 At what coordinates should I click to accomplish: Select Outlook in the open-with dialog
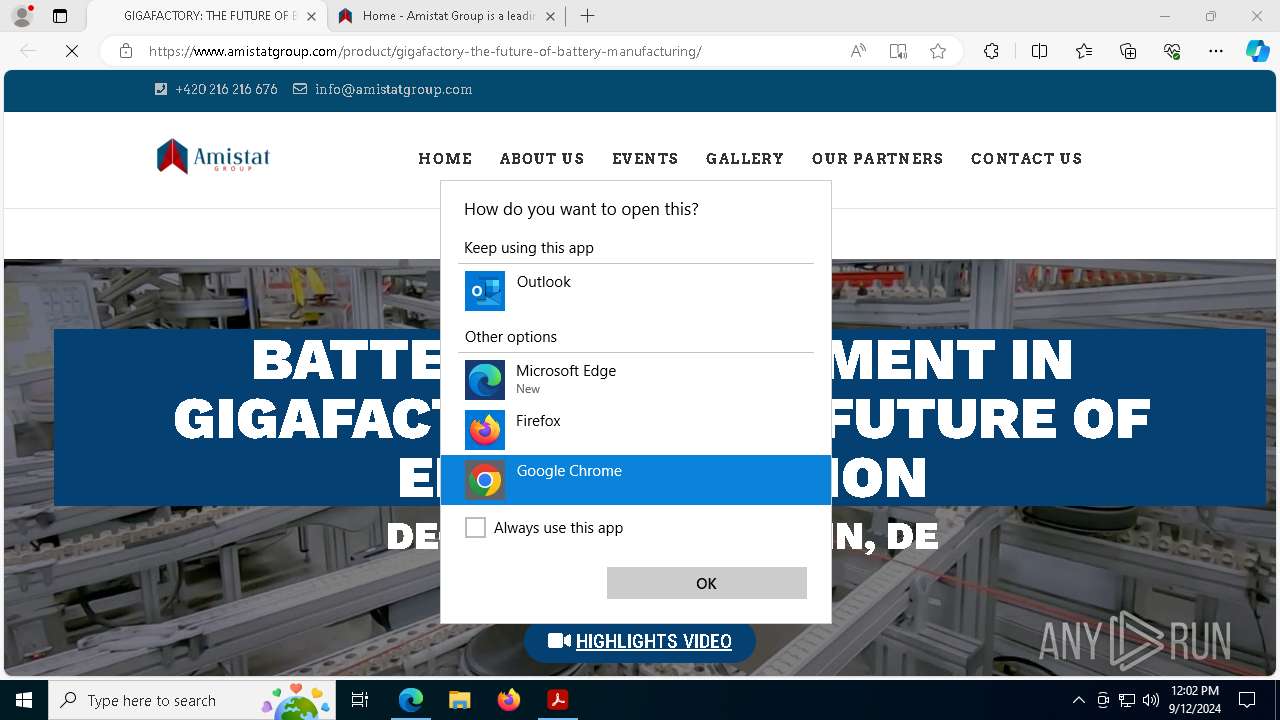coord(635,291)
